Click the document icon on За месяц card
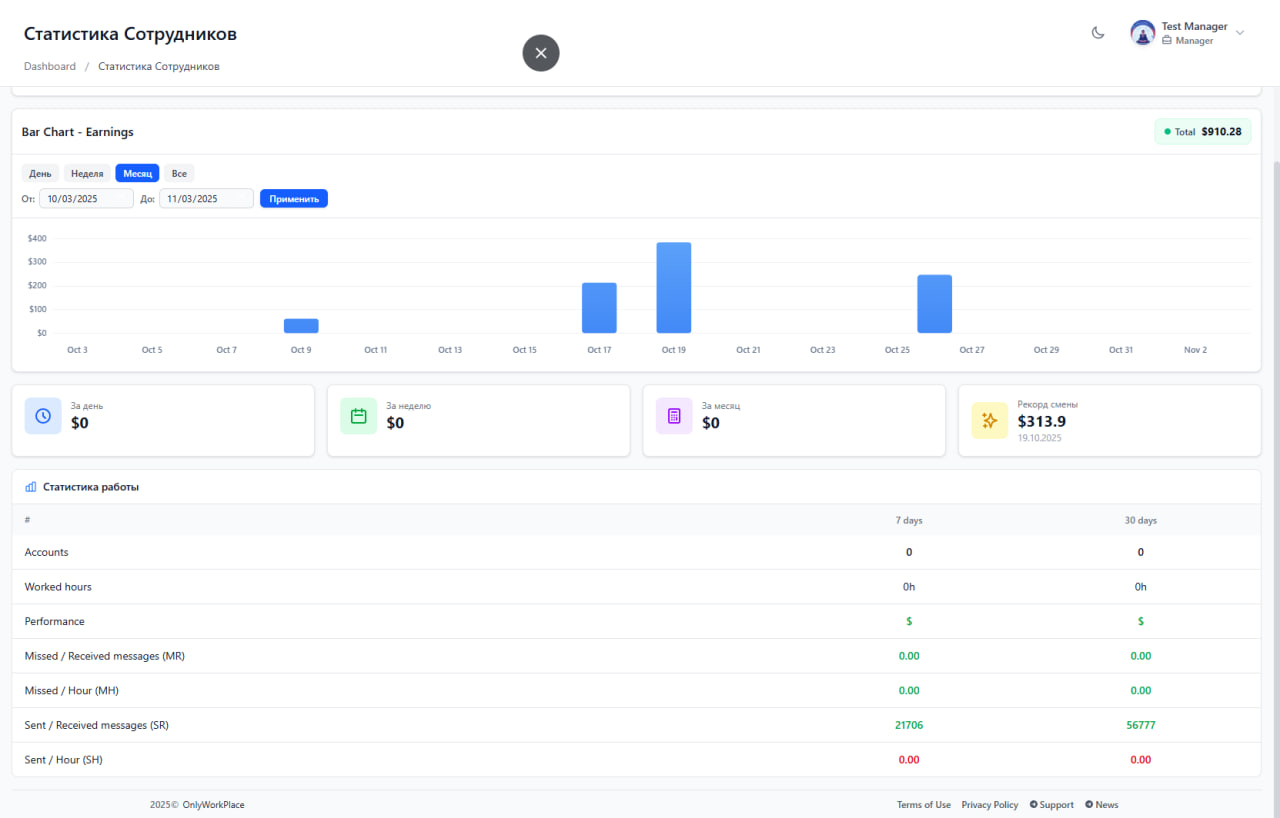This screenshot has height=818, width=1280. 673,415
